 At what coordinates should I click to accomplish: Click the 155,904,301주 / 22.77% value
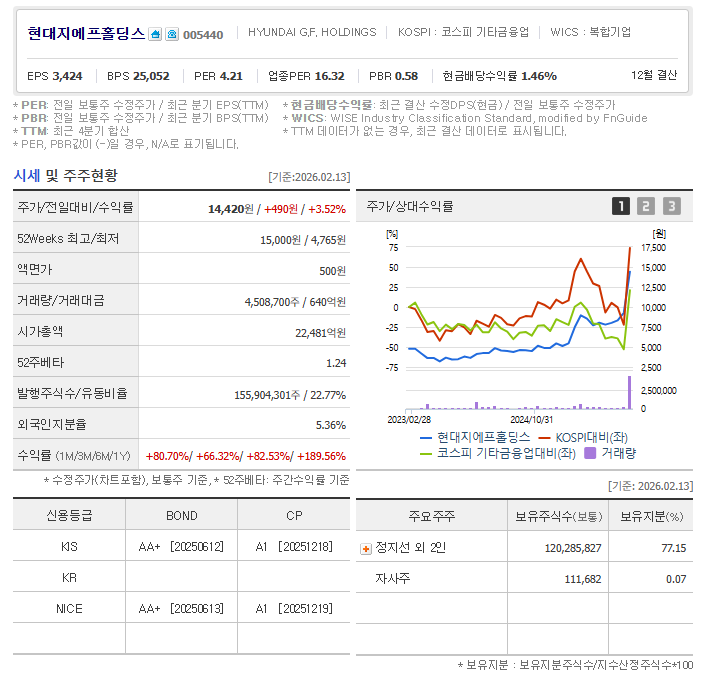click(x=290, y=395)
